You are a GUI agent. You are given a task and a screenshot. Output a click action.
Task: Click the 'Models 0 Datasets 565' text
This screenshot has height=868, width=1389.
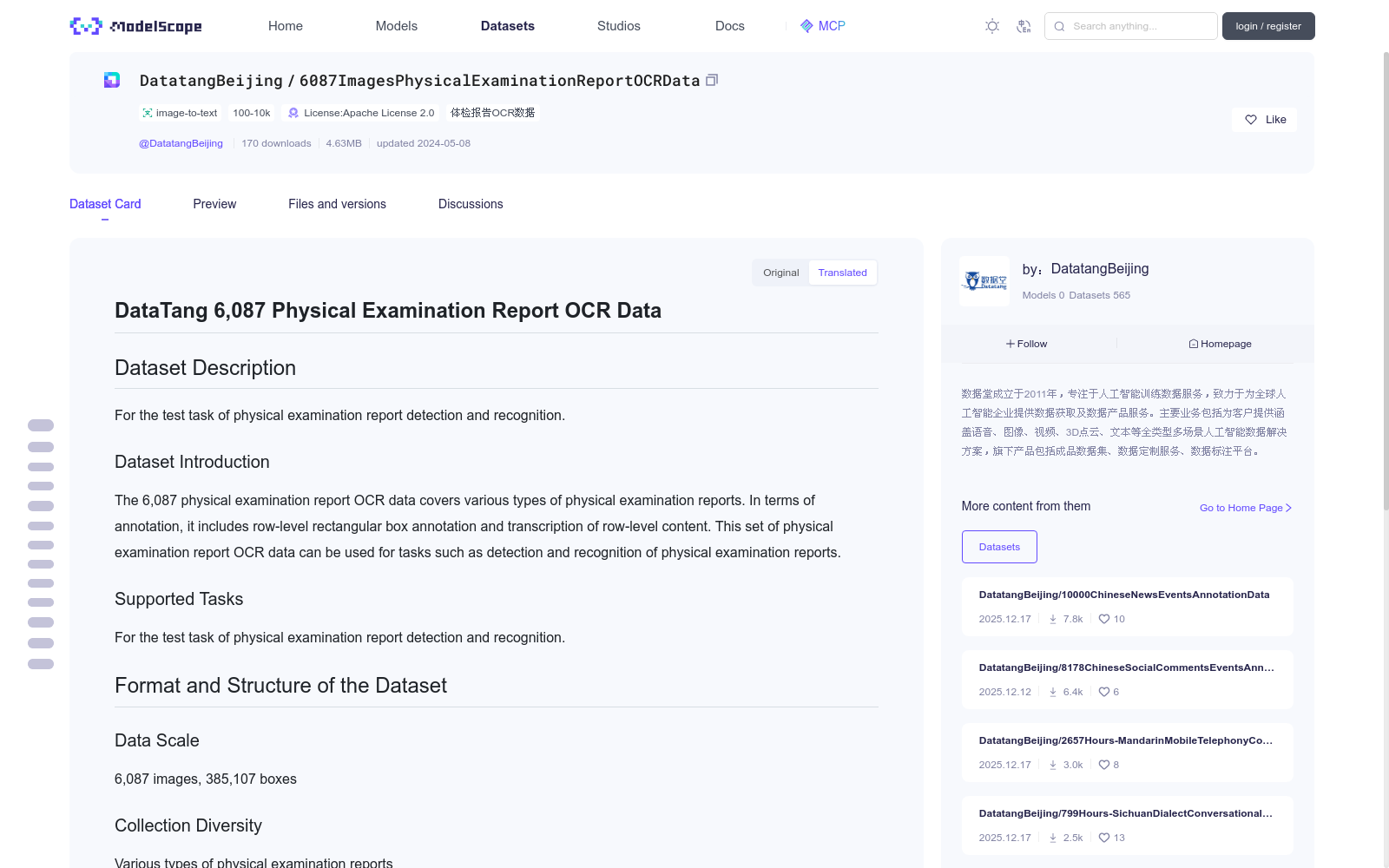pos(1076,295)
